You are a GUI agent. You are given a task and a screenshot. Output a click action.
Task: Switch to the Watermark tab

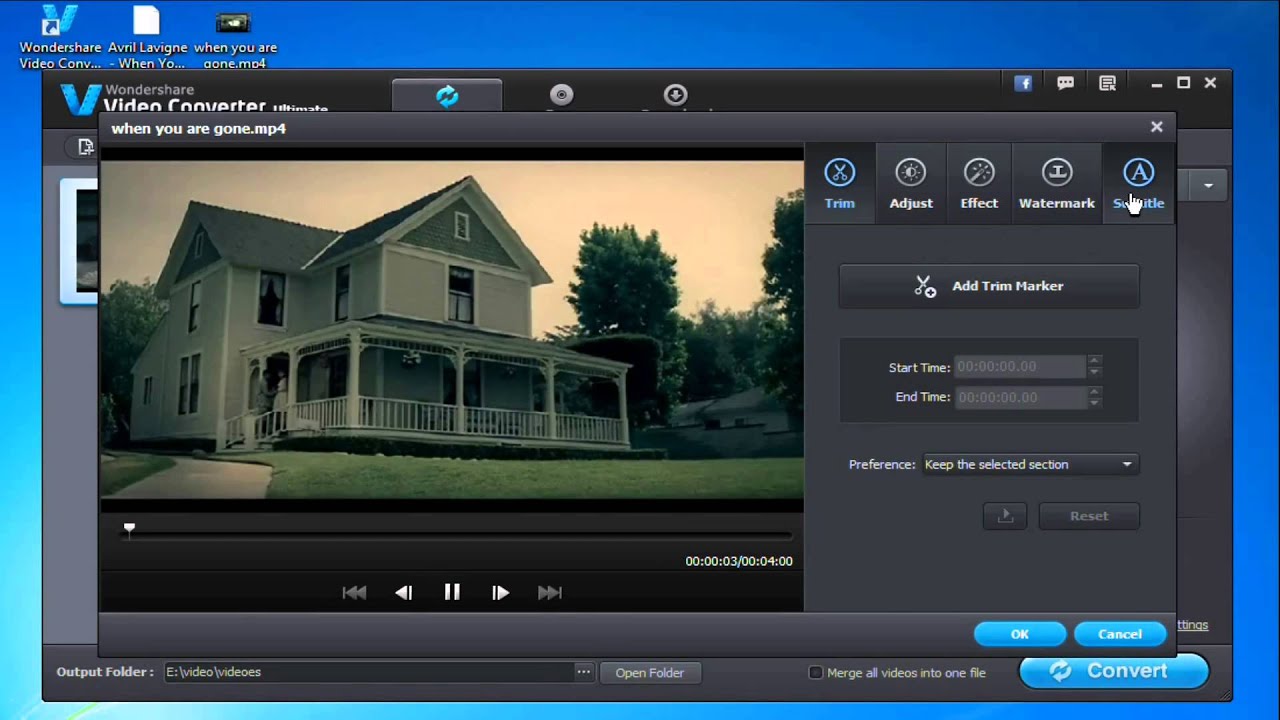(1056, 184)
